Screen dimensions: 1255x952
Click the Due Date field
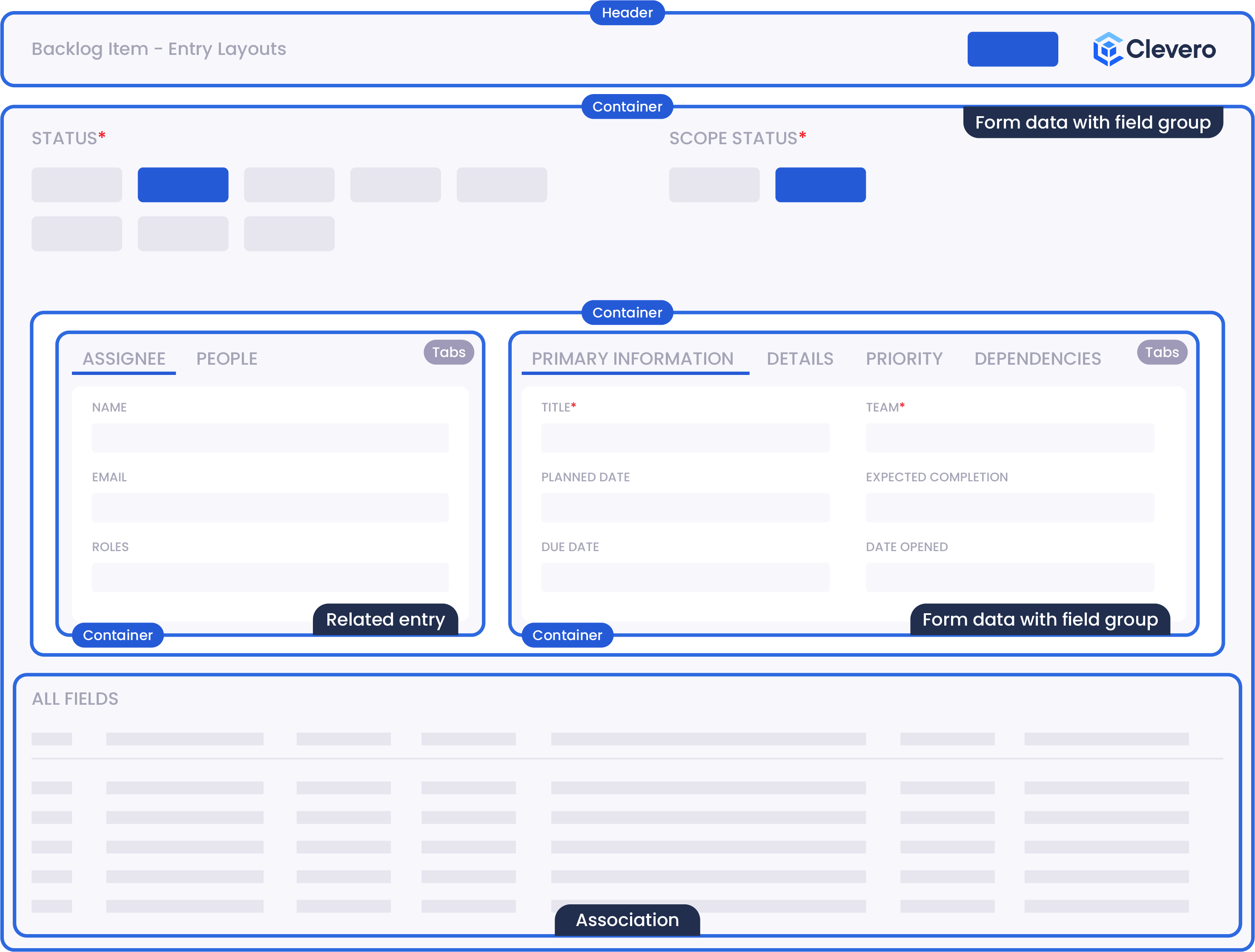click(685, 577)
